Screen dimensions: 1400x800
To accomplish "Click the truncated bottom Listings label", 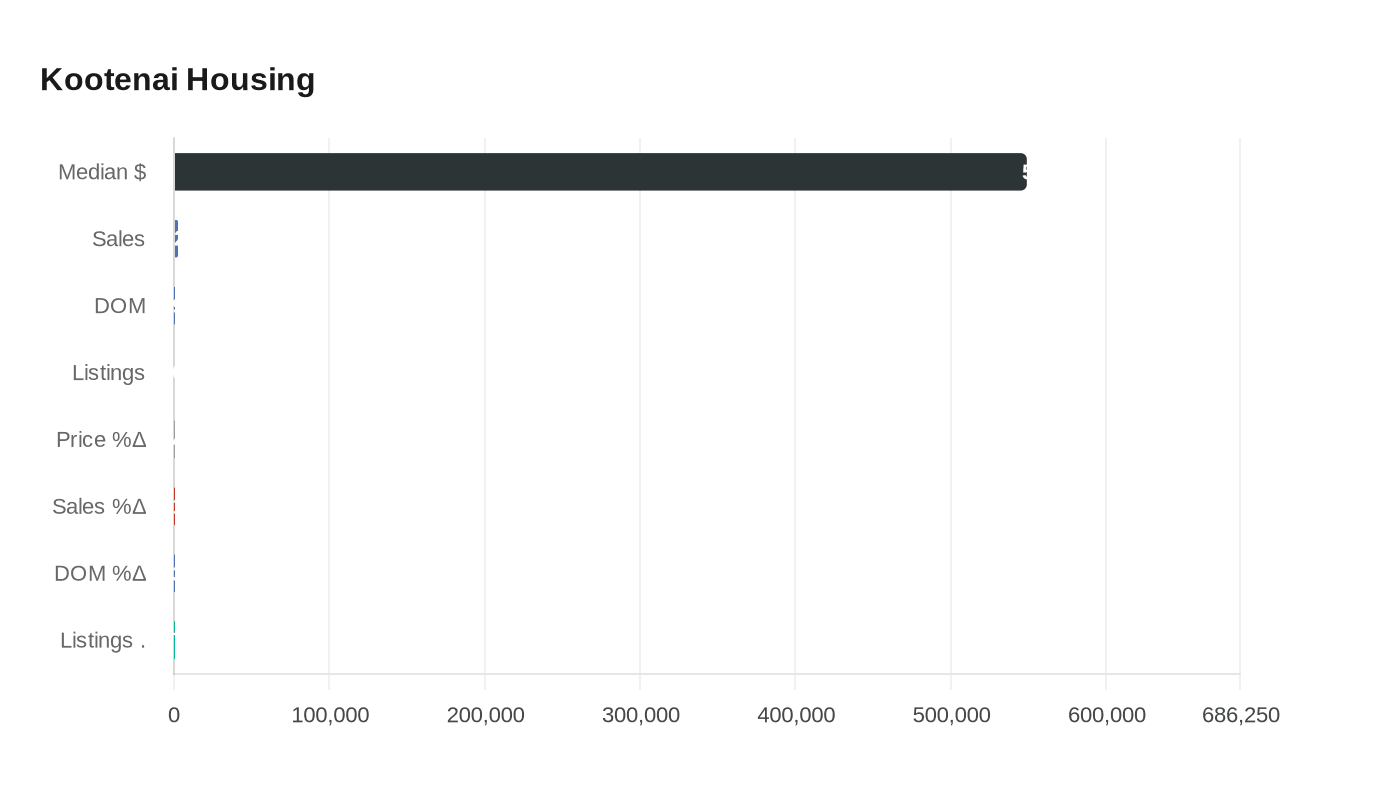I will tap(102, 640).
